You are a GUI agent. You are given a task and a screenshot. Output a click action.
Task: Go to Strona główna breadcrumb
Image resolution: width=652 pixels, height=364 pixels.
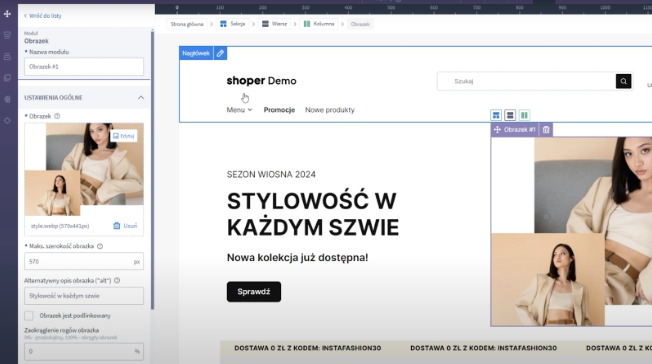[x=187, y=24]
